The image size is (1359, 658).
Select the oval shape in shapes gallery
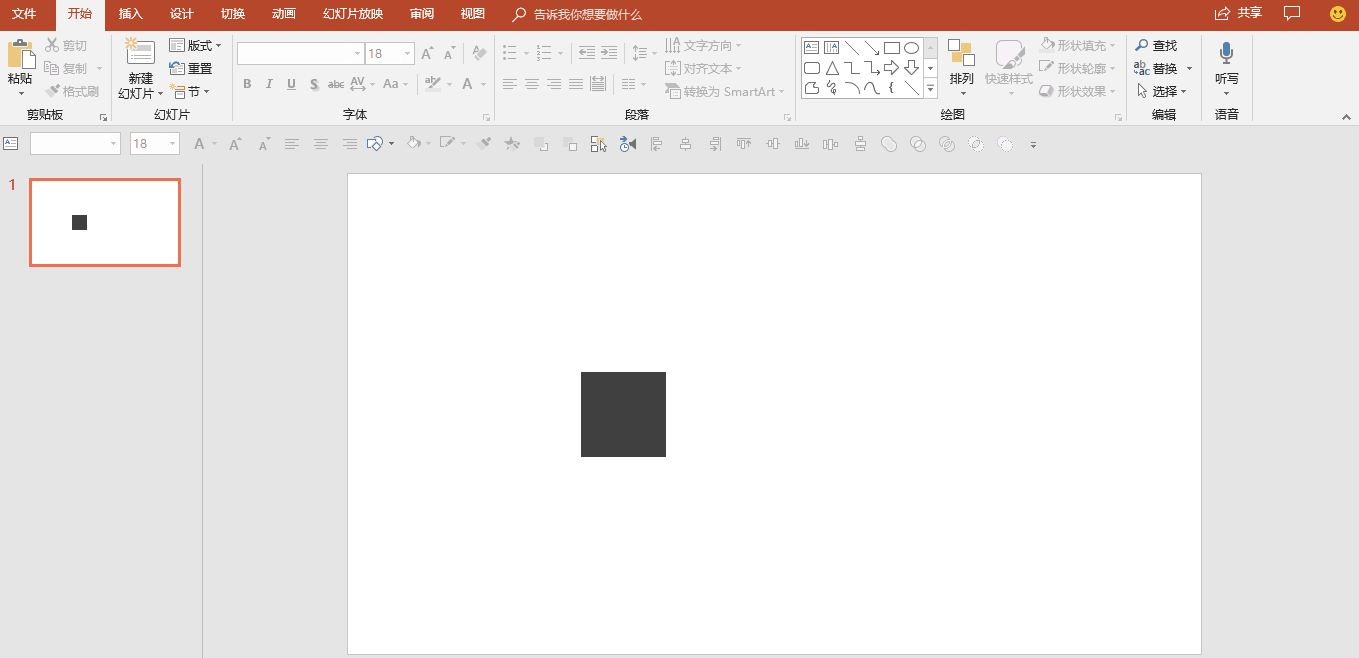point(911,48)
